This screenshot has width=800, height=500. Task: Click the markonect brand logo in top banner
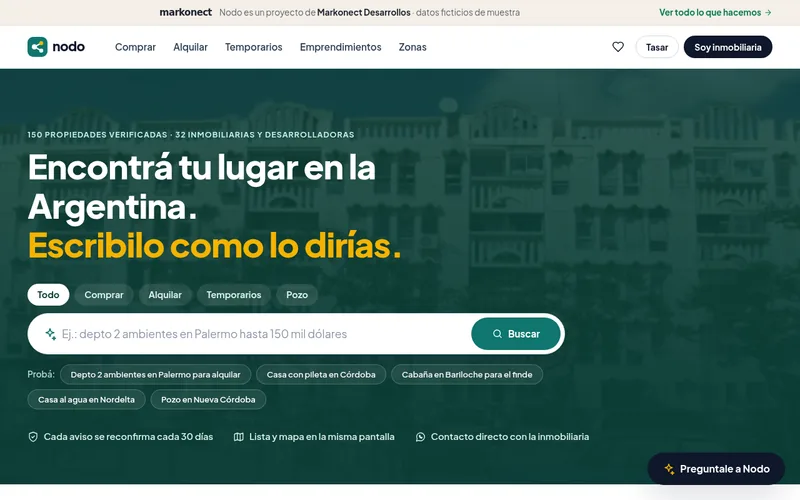[x=185, y=12]
